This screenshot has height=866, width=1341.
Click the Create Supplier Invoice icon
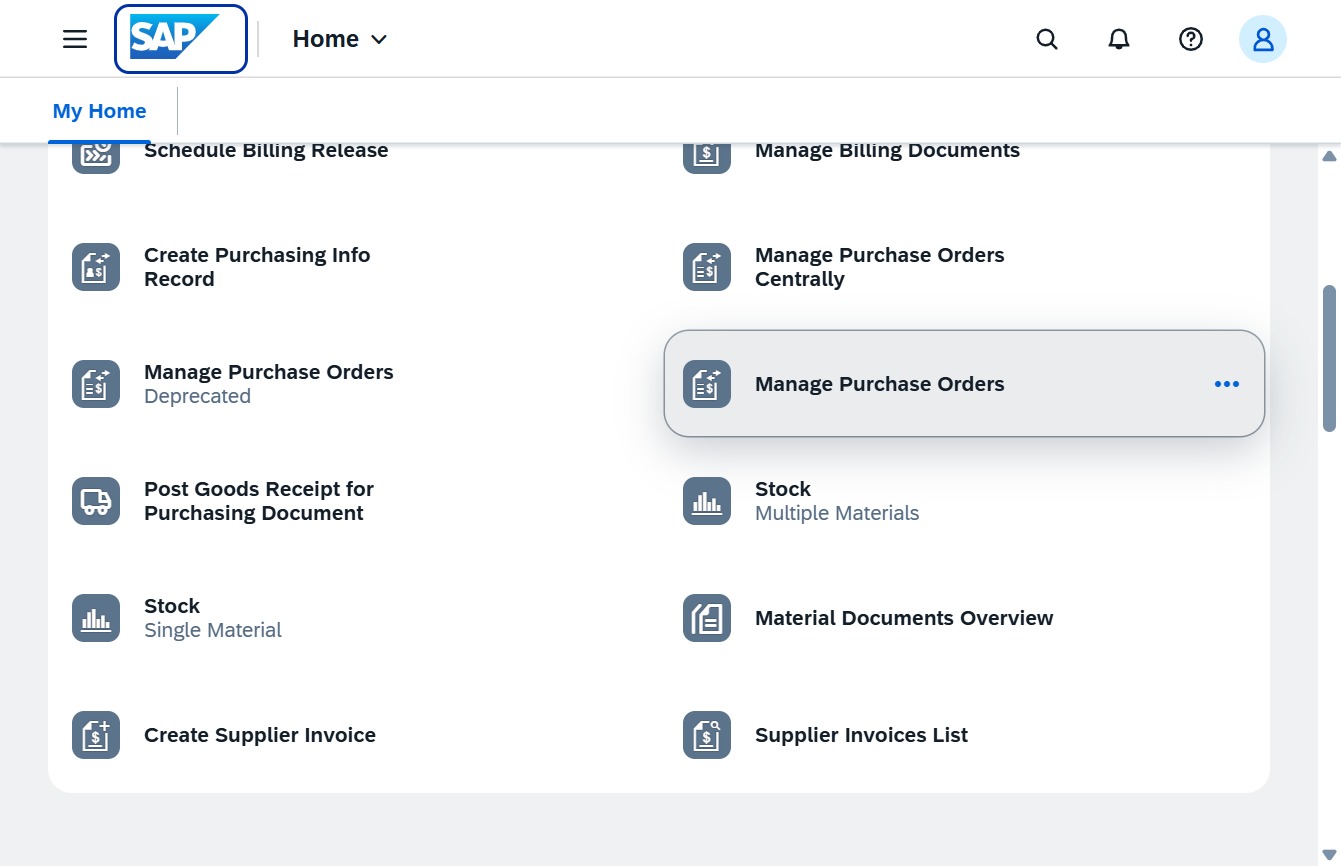pos(96,735)
